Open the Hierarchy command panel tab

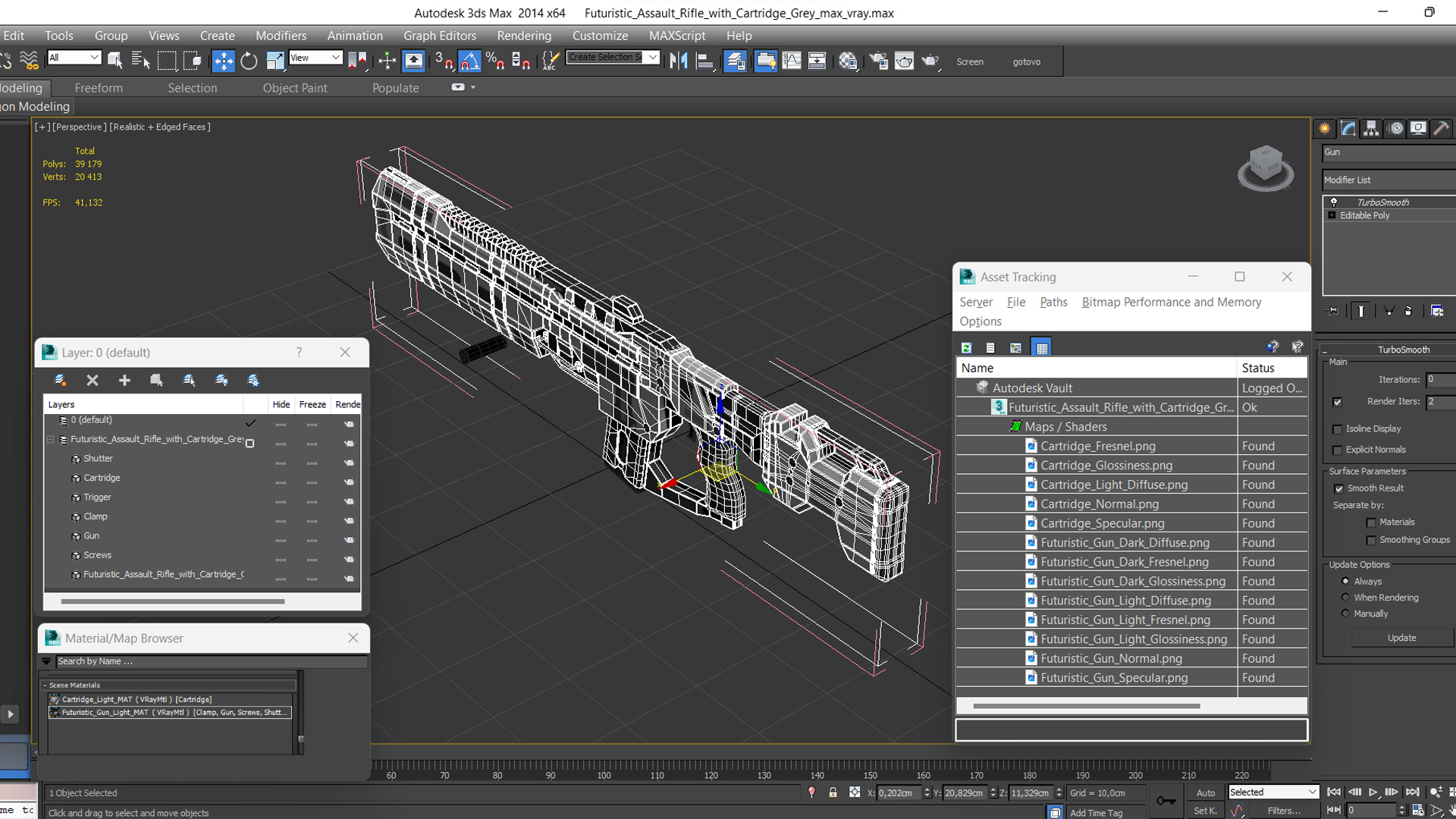1371,128
